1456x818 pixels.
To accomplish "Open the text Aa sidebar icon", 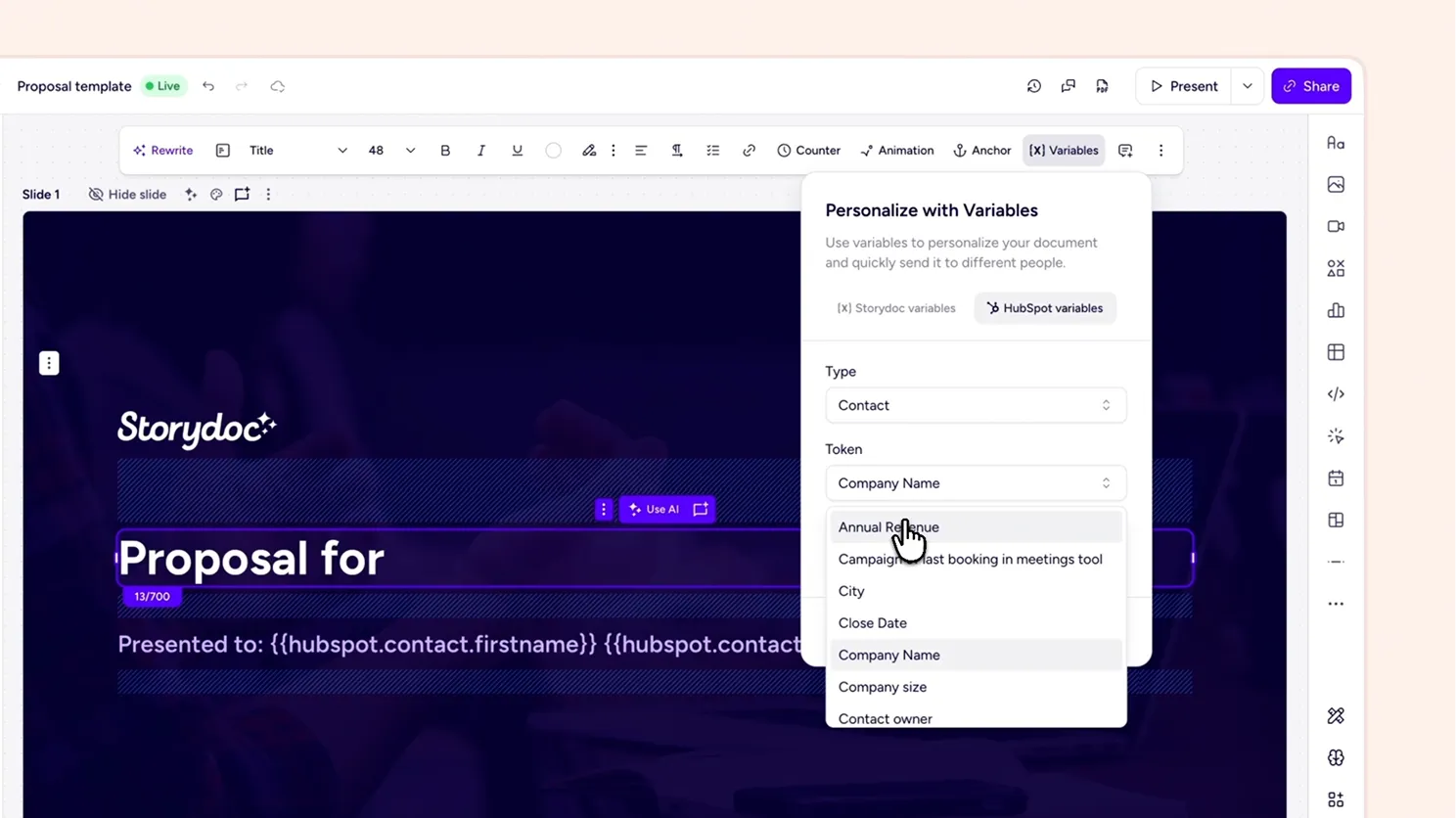I will click(x=1336, y=143).
